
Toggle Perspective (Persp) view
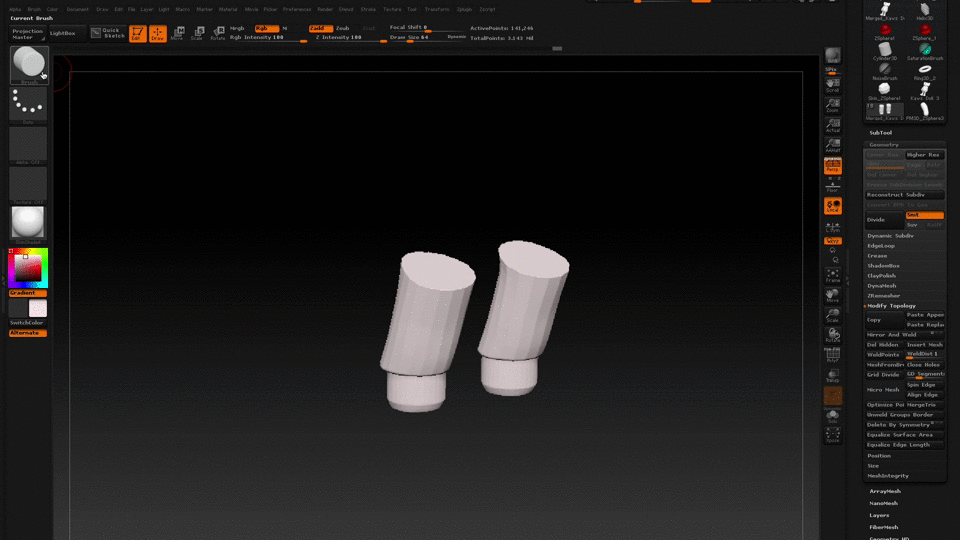click(x=833, y=165)
